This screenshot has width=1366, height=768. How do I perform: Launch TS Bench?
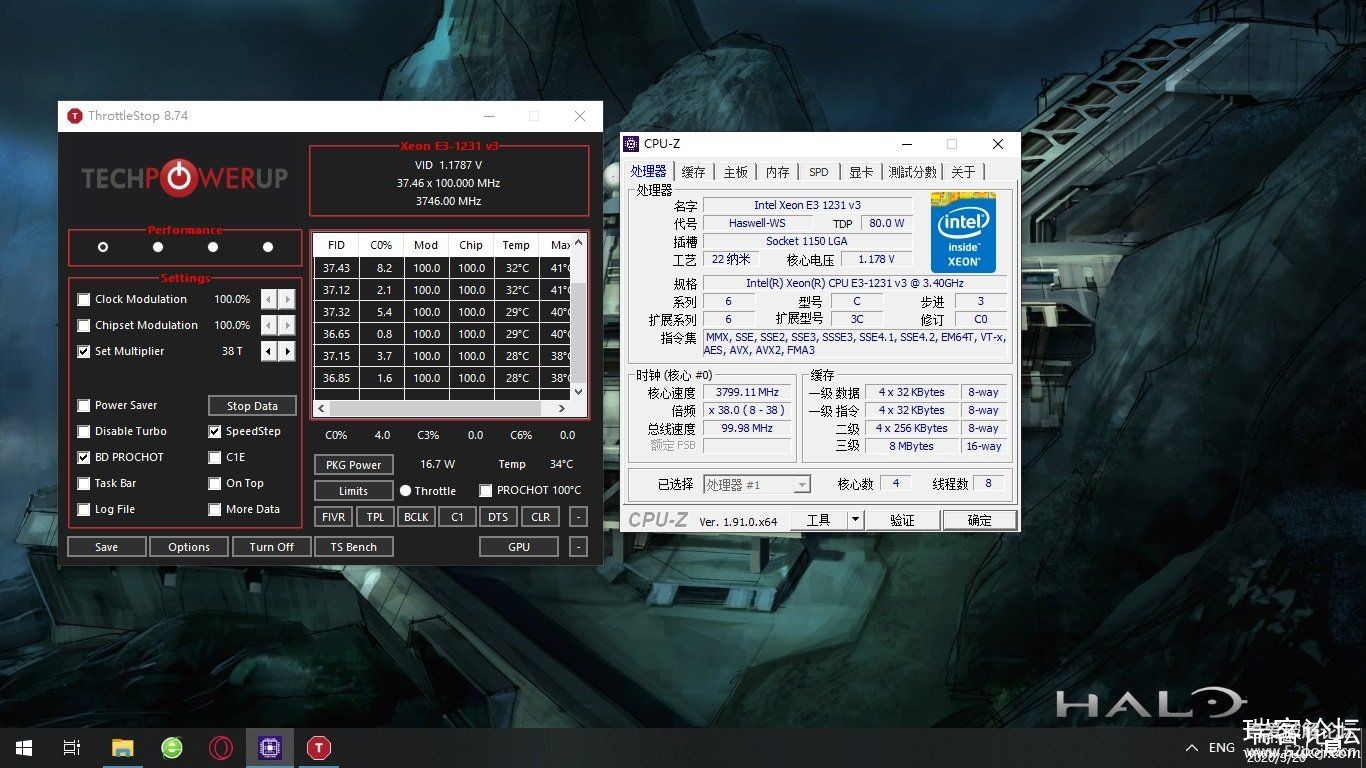[354, 547]
